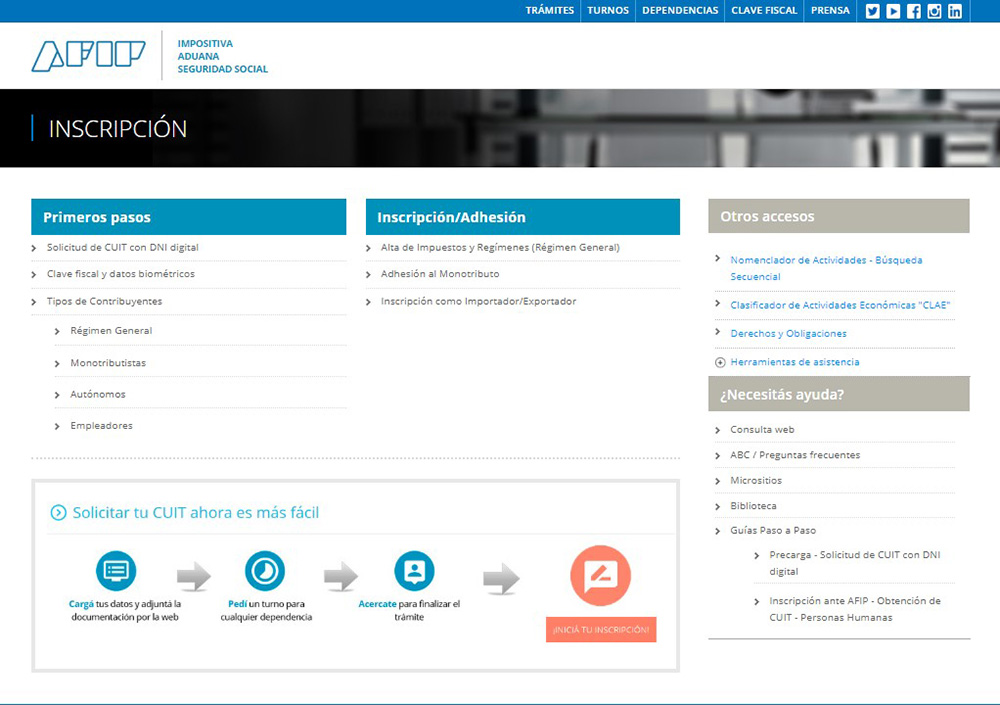Open the Facebook icon
Screen dimensions: 1000x705
point(913,11)
